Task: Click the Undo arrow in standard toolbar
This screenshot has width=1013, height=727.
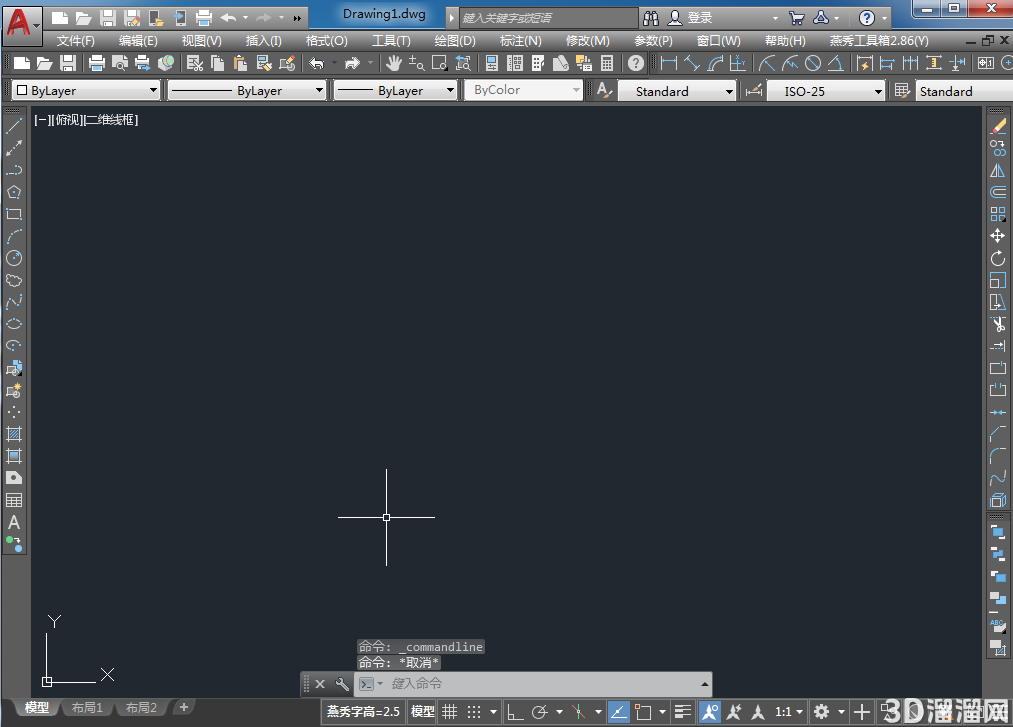Action: click(316, 63)
